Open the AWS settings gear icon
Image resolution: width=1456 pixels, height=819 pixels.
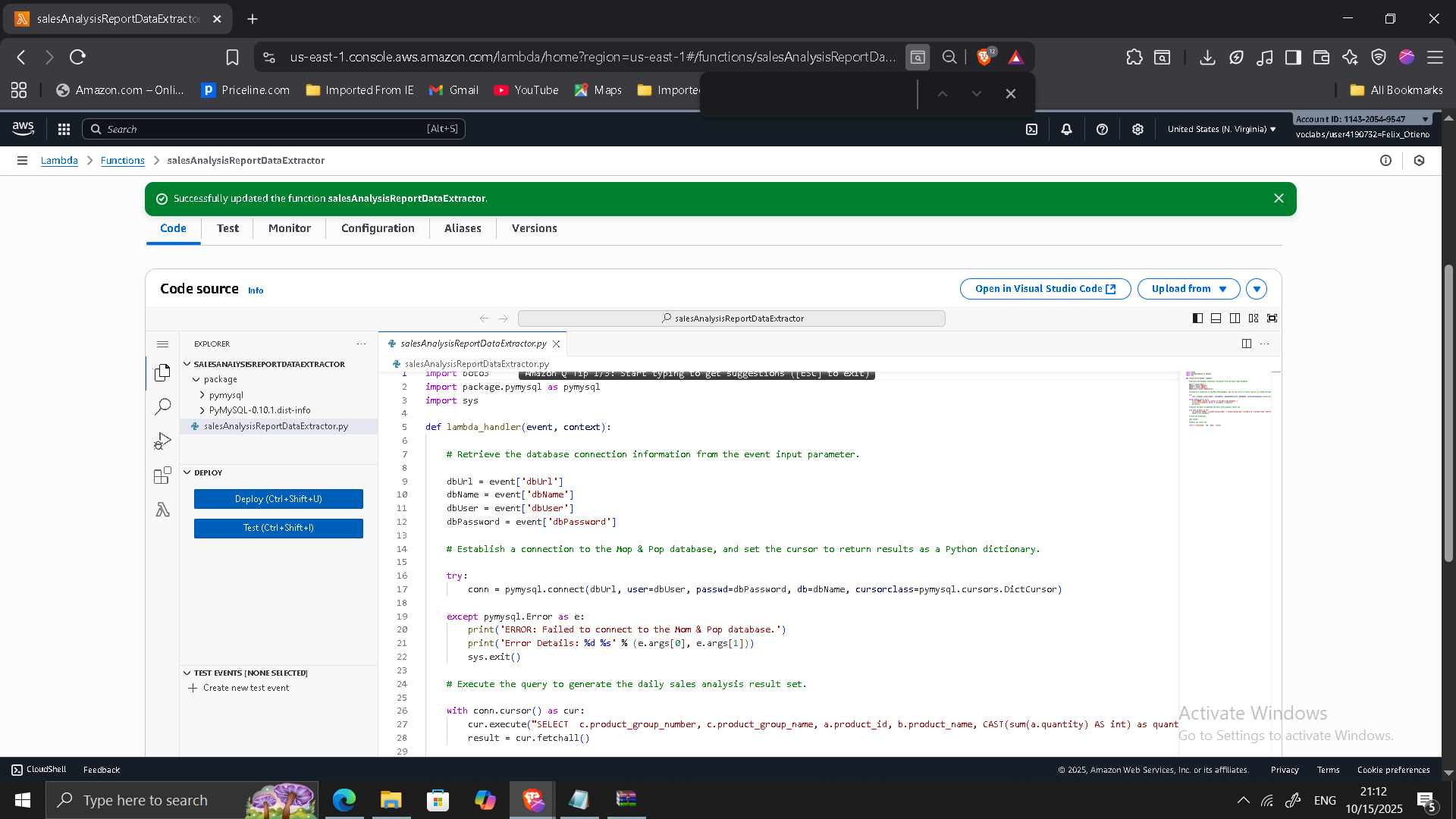(1137, 129)
